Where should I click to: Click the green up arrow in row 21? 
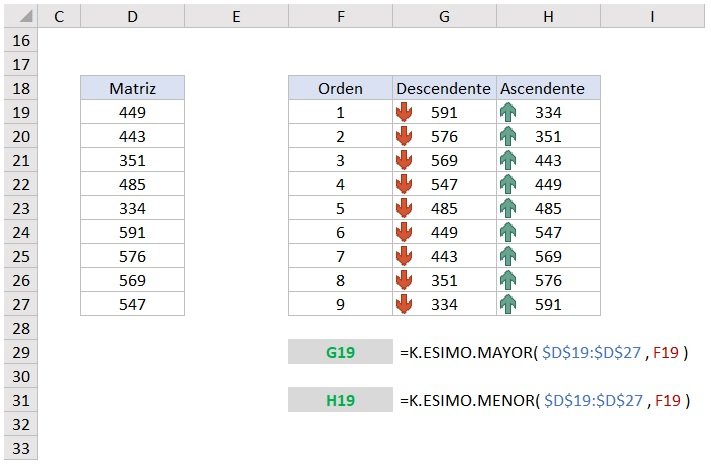pyautogui.click(x=508, y=160)
